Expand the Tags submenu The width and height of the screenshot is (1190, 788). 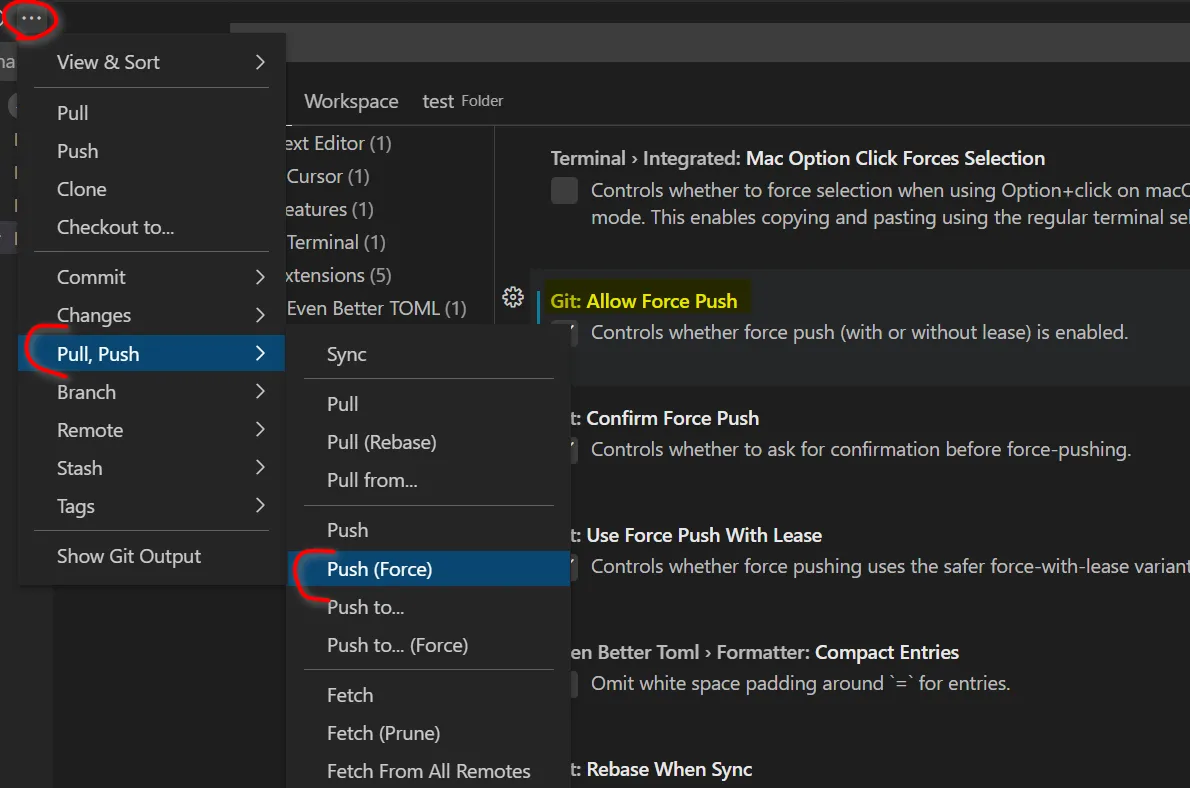[76, 506]
